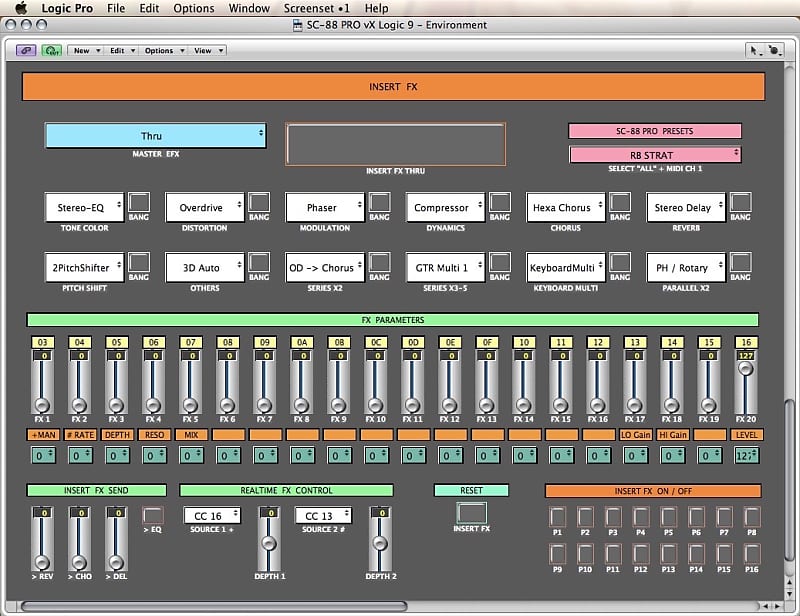Click BANG button next to Hexa Chorus
Viewport: 800px width, 616px height.
pyautogui.click(x=620, y=202)
